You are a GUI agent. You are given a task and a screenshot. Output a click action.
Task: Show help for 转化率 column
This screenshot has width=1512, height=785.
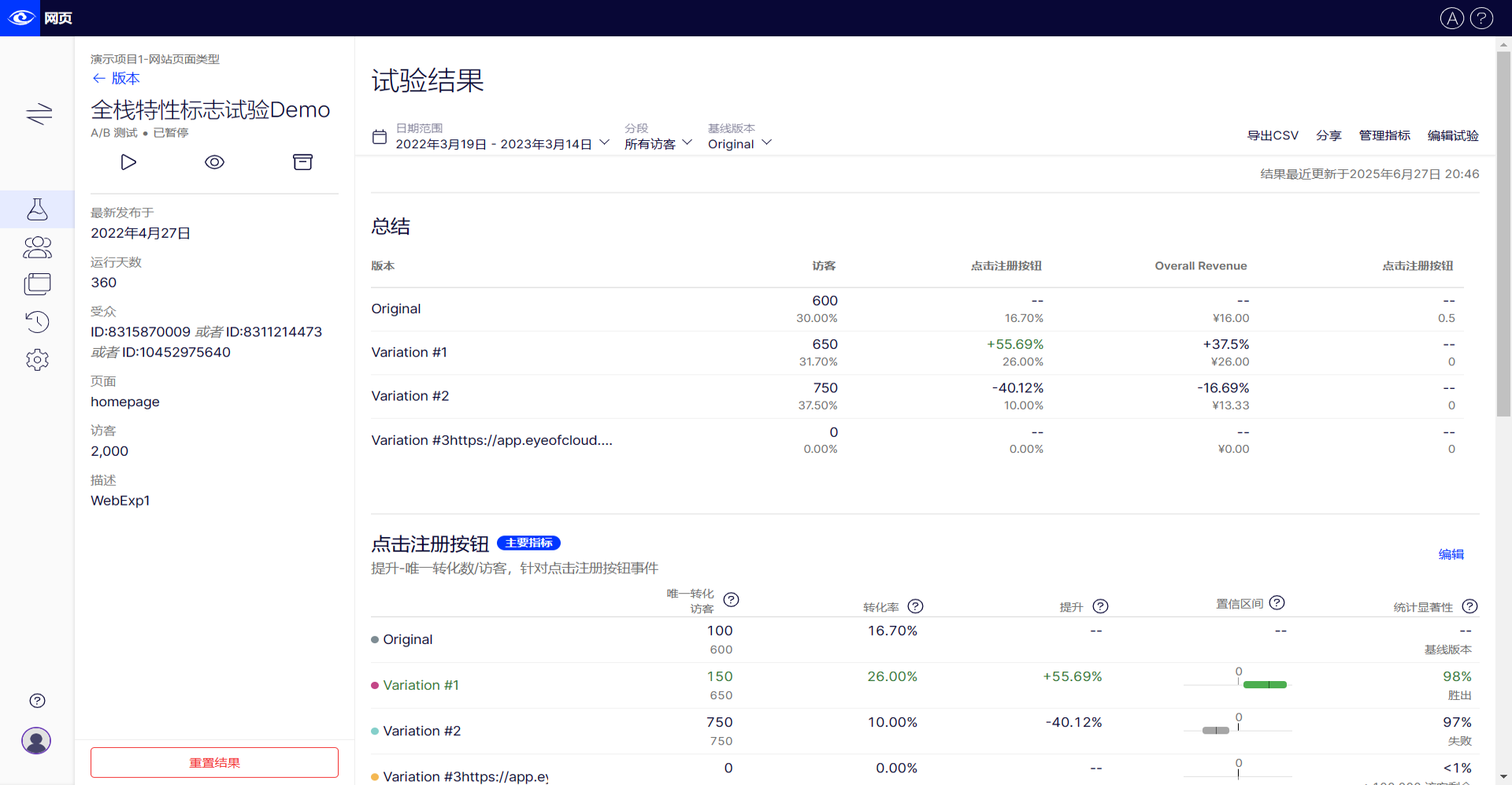[x=915, y=606]
